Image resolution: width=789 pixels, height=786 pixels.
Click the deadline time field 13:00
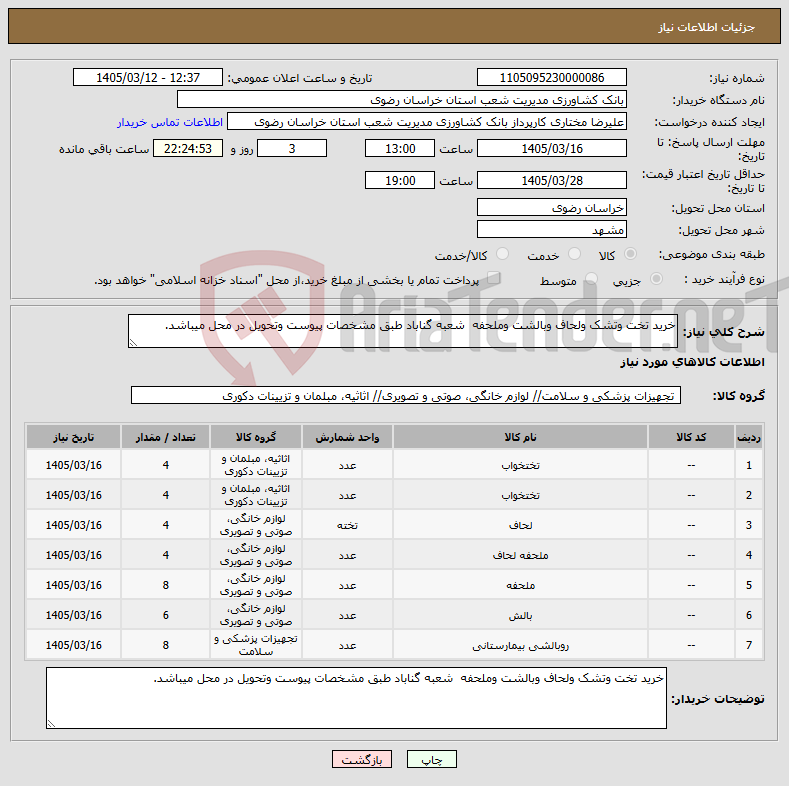pyautogui.click(x=400, y=148)
